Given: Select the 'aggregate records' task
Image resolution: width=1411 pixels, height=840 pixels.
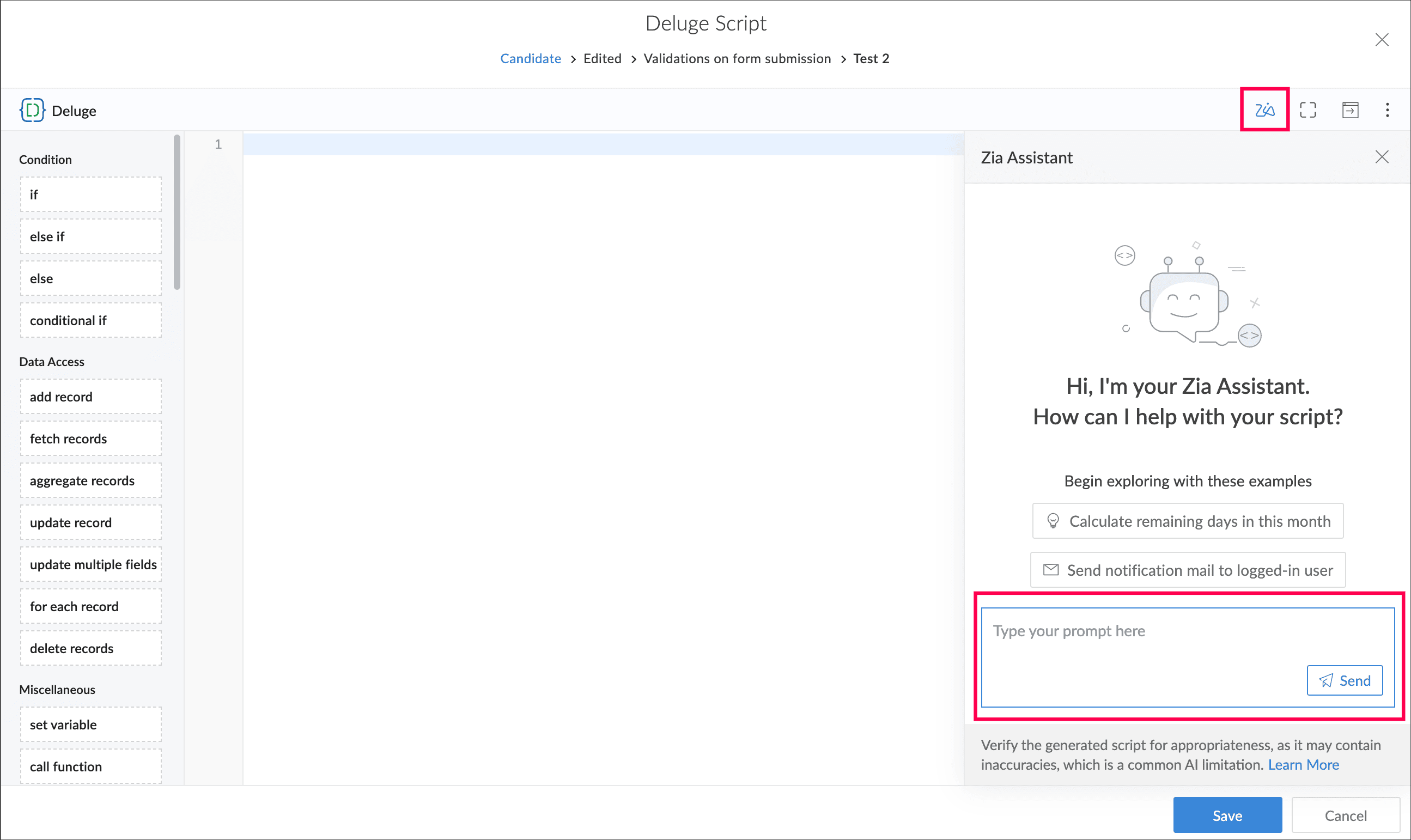Looking at the screenshot, I should (90, 480).
